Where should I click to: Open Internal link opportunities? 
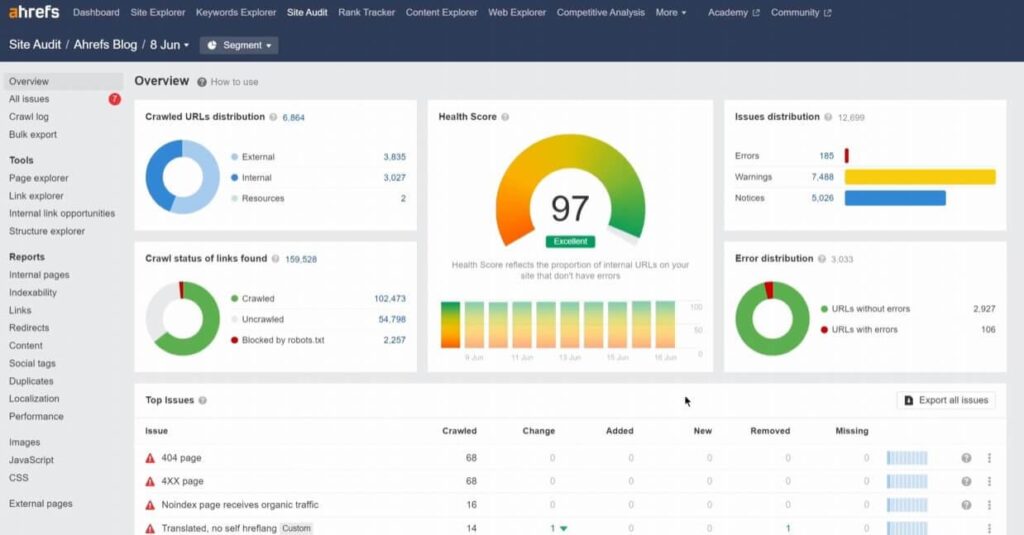tap(62, 214)
